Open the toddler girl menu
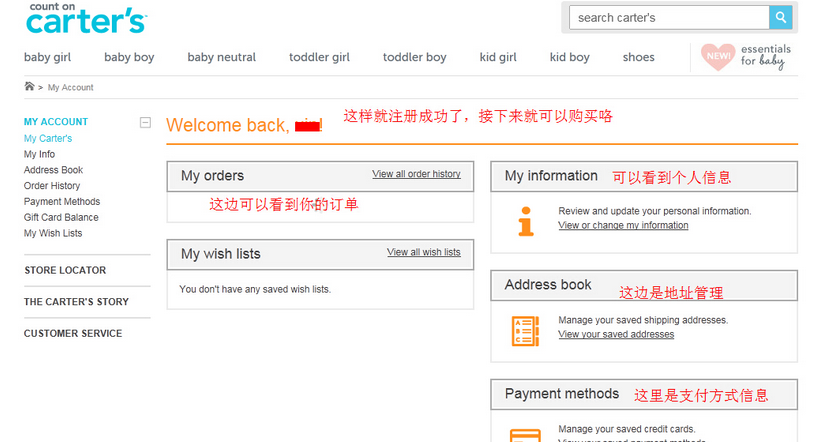 click(319, 57)
